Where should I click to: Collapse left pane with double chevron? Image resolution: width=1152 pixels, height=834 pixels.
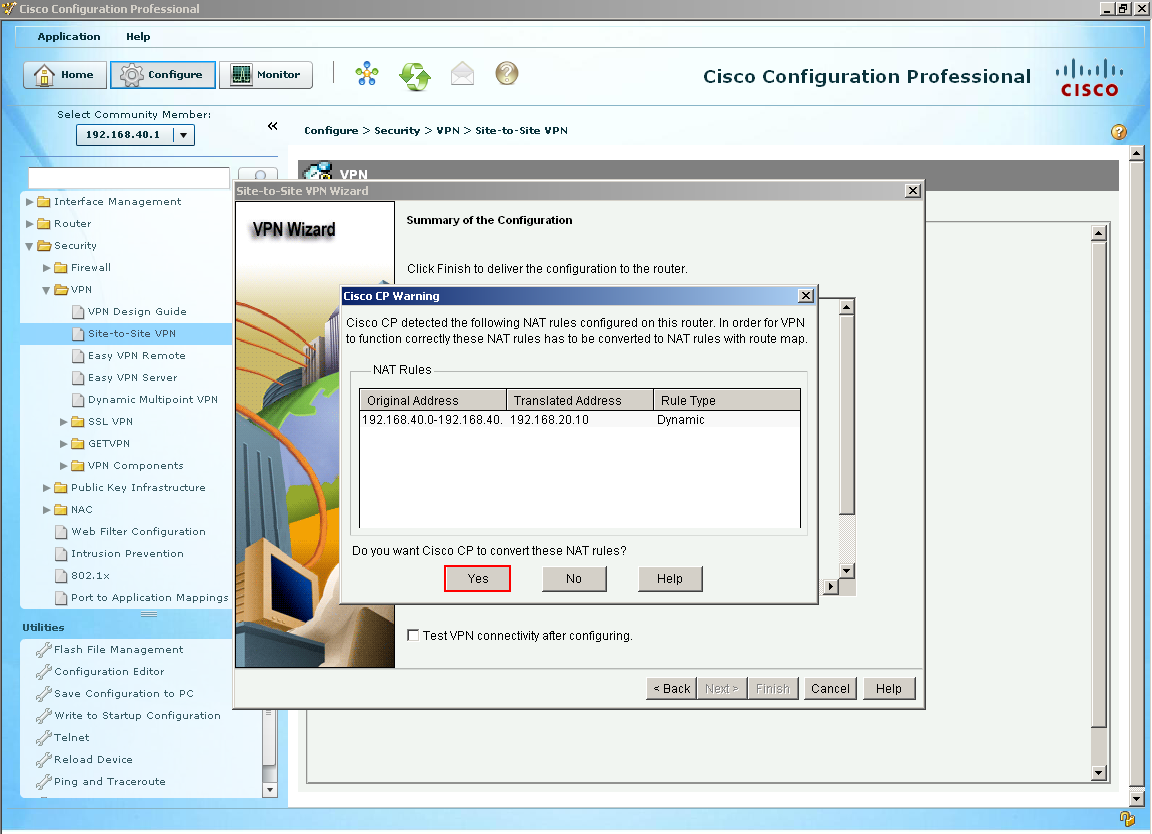point(273,126)
